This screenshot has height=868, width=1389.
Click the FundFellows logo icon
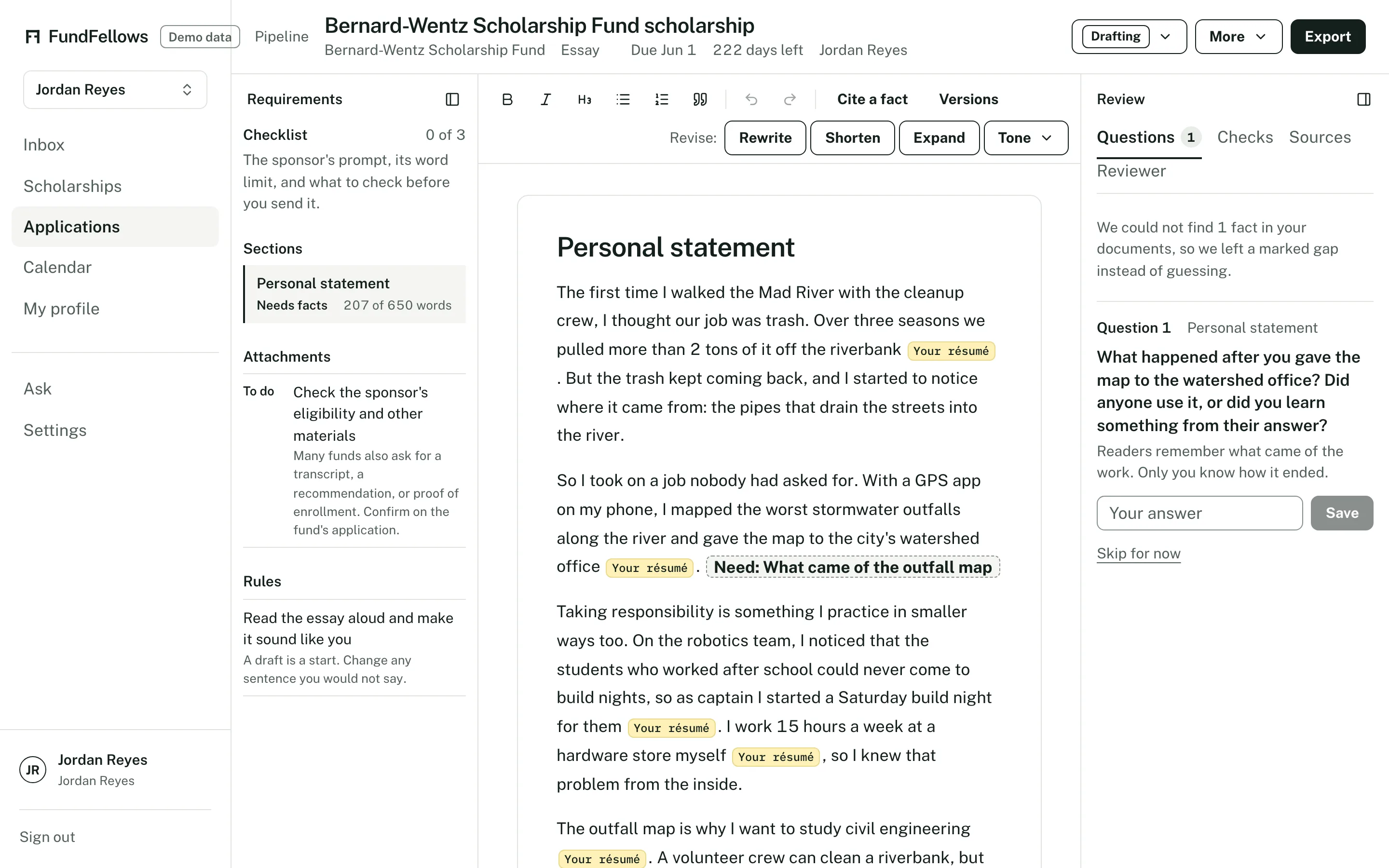(33, 37)
